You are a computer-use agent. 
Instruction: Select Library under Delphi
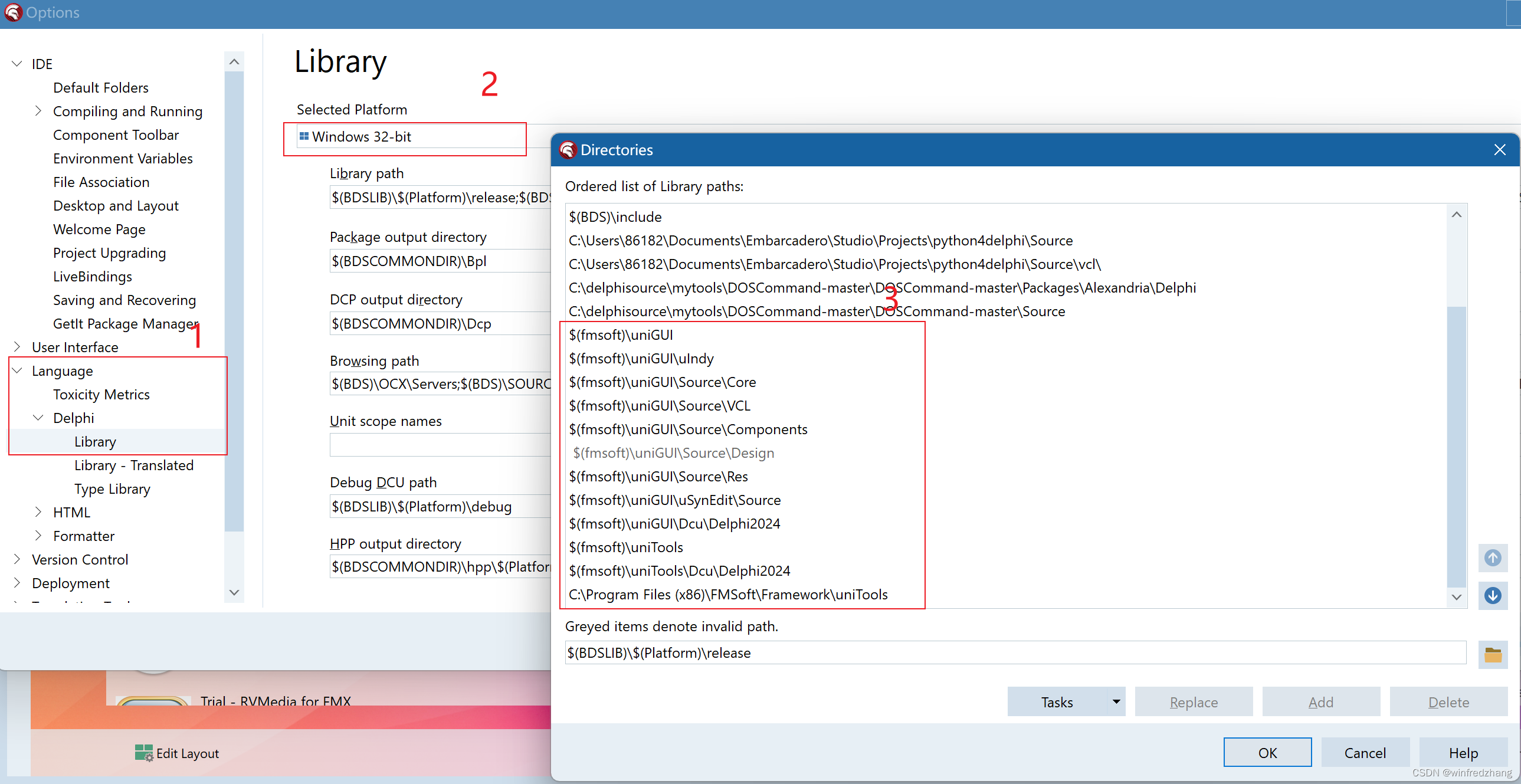[x=95, y=442]
